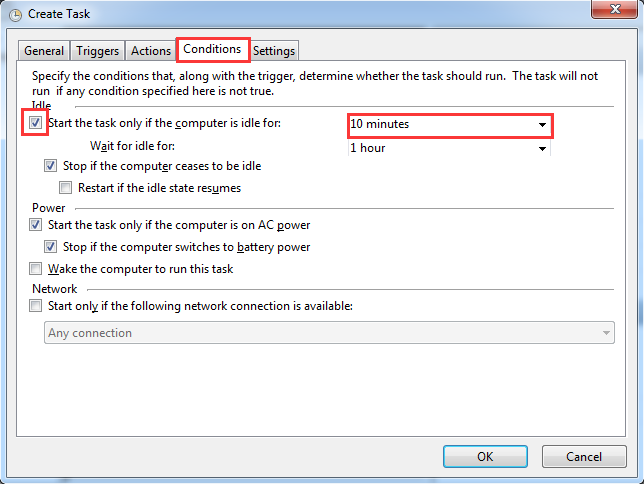
Task: Click the Any connection dropdown
Action: click(329, 333)
